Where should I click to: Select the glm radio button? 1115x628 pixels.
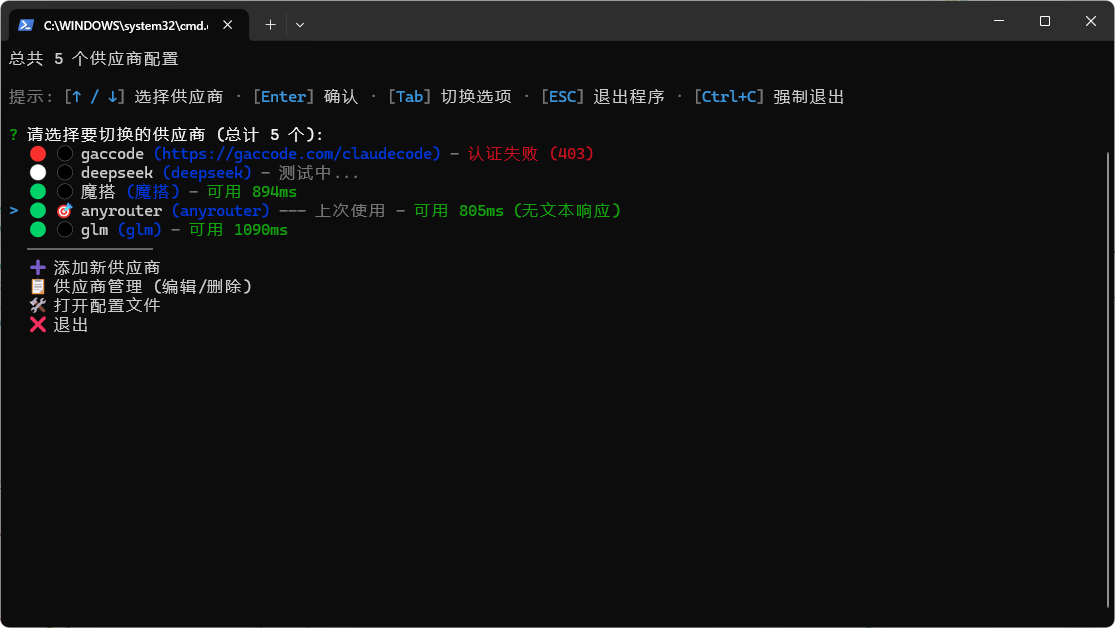point(65,230)
